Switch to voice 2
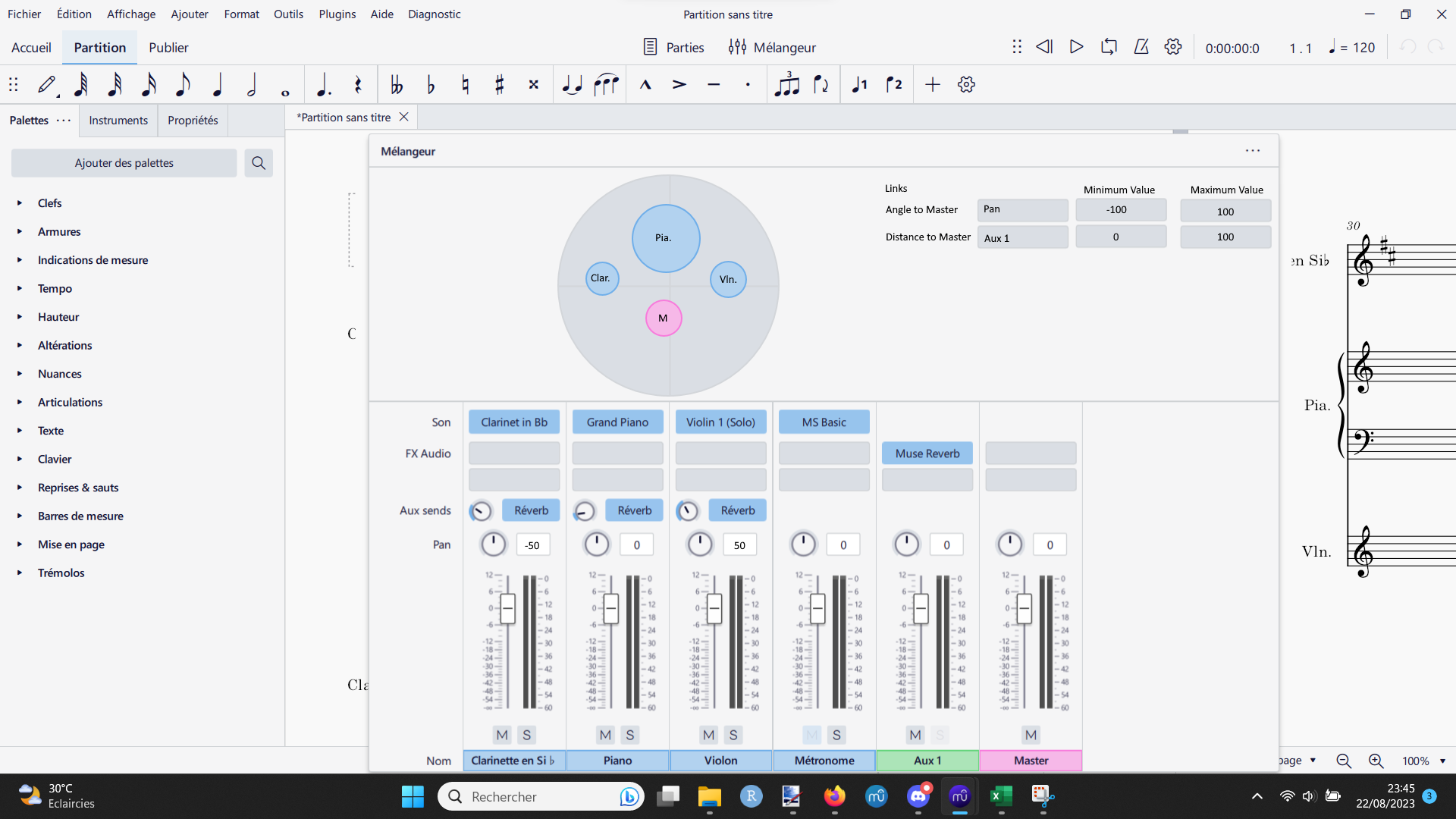 [895, 84]
